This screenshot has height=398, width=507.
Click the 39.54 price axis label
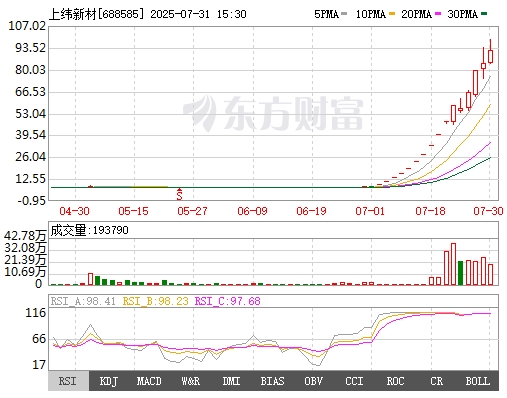(x=30, y=135)
